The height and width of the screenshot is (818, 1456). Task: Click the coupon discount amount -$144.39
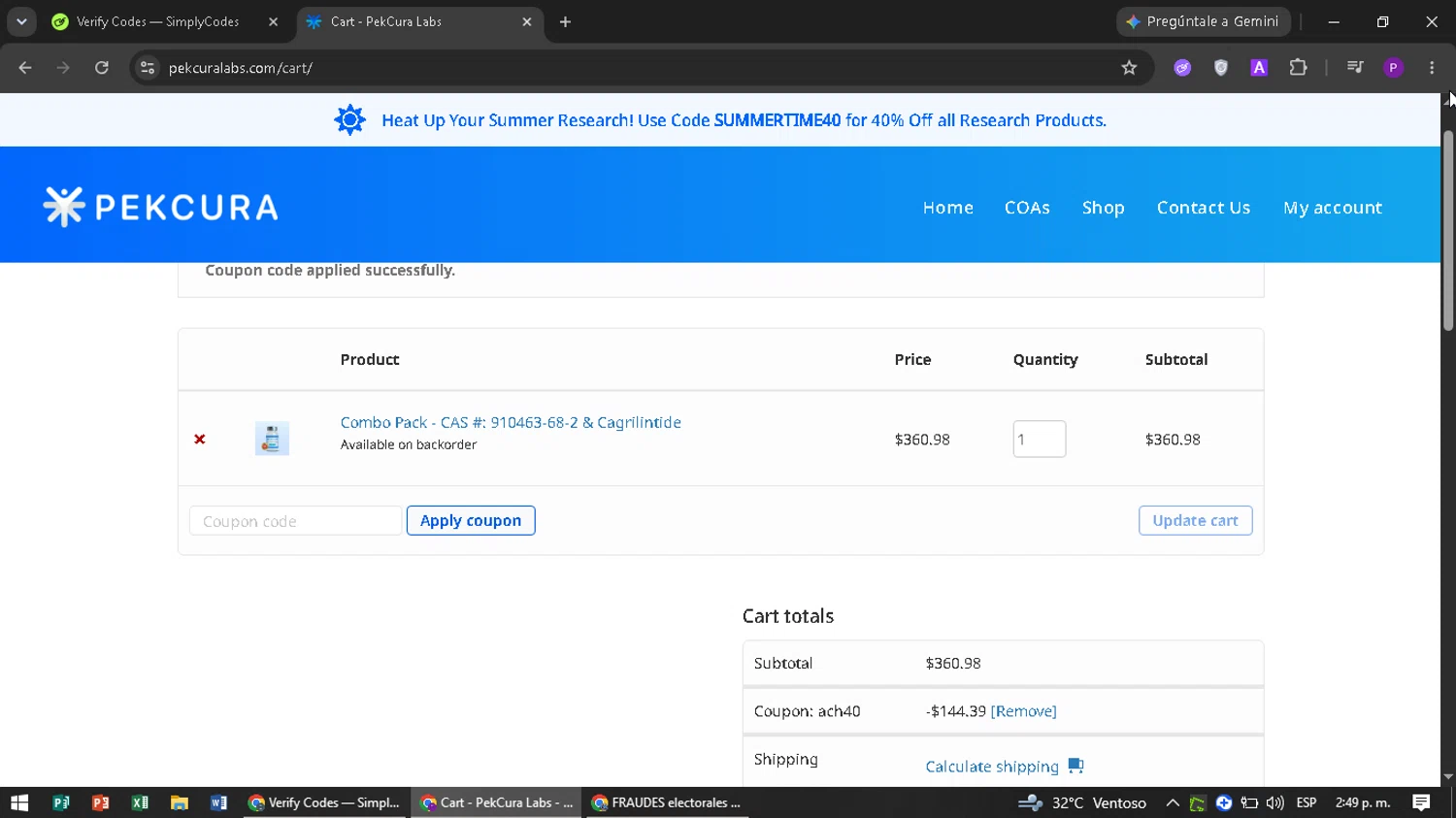[x=956, y=711]
